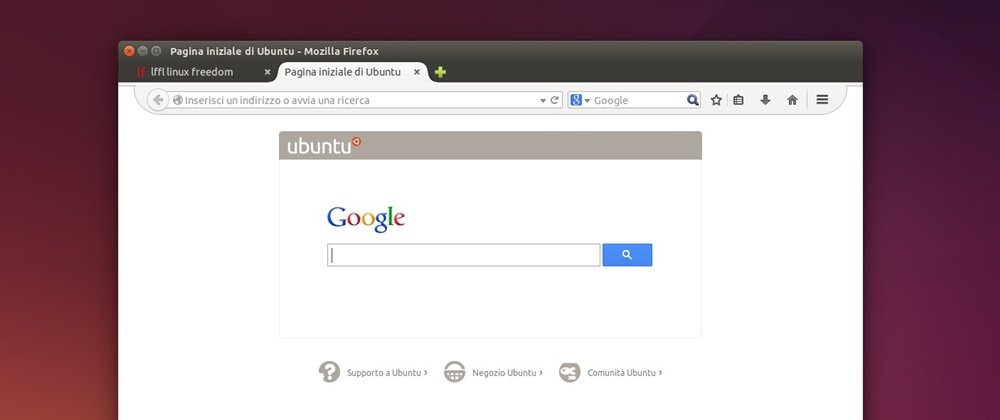
Task: Go to home page icon
Action: pyautogui.click(x=792, y=100)
